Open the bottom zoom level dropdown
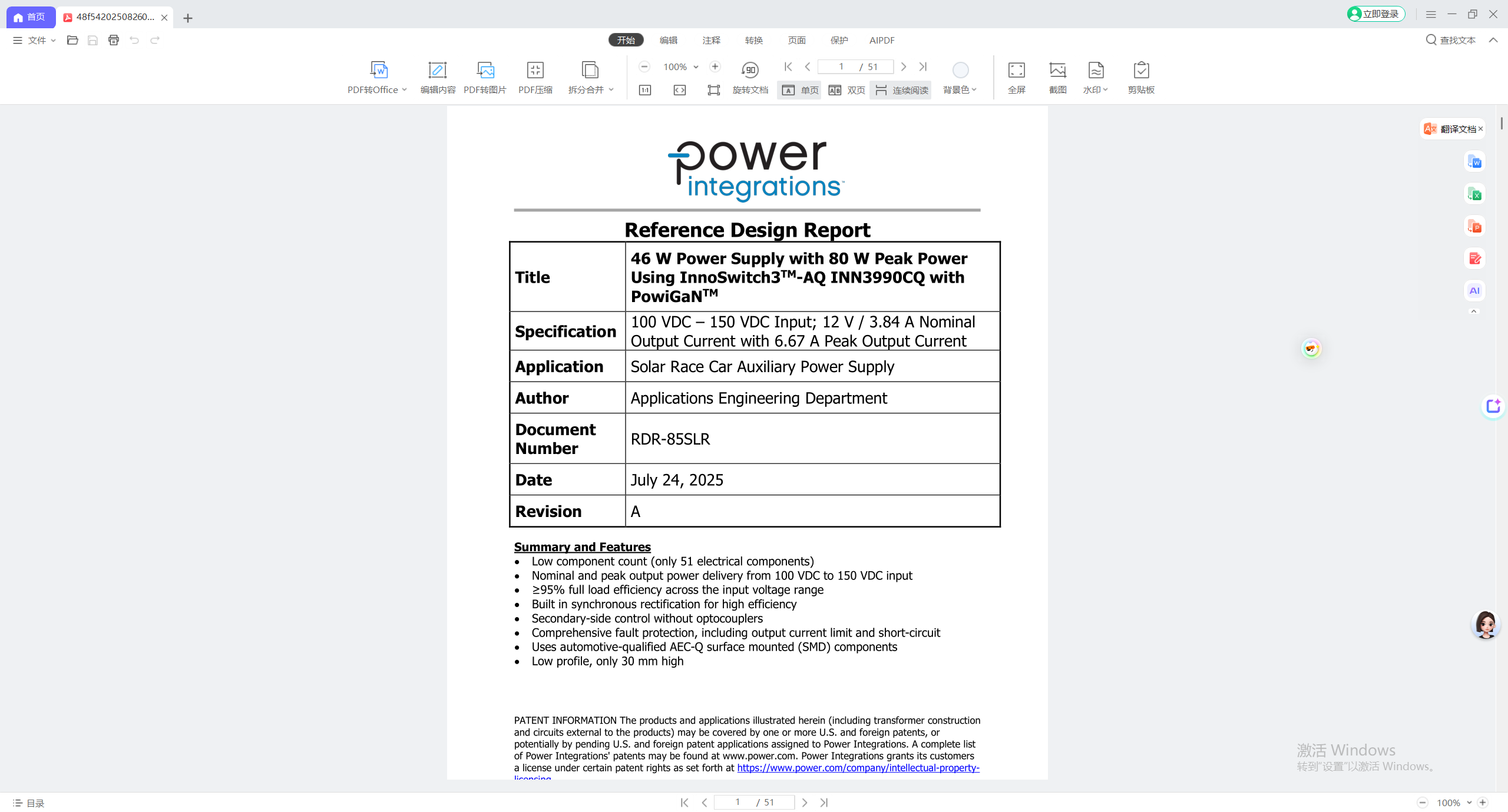Screen dimensions: 1508x812 pyautogui.click(x=1469, y=803)
